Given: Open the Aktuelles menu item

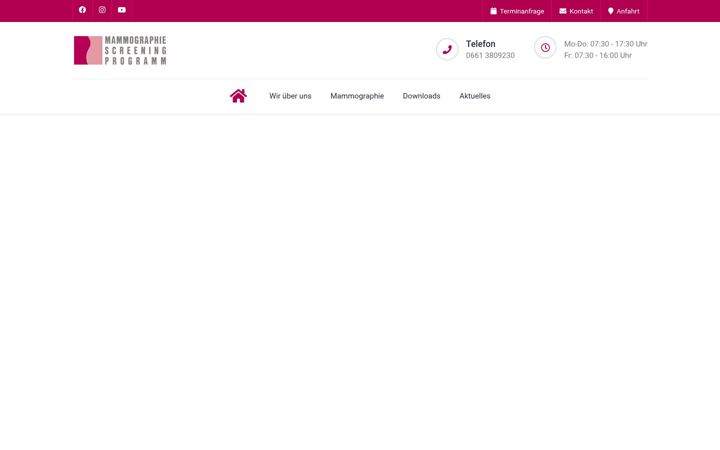Looking at the screenshot, I should point(475,96).
